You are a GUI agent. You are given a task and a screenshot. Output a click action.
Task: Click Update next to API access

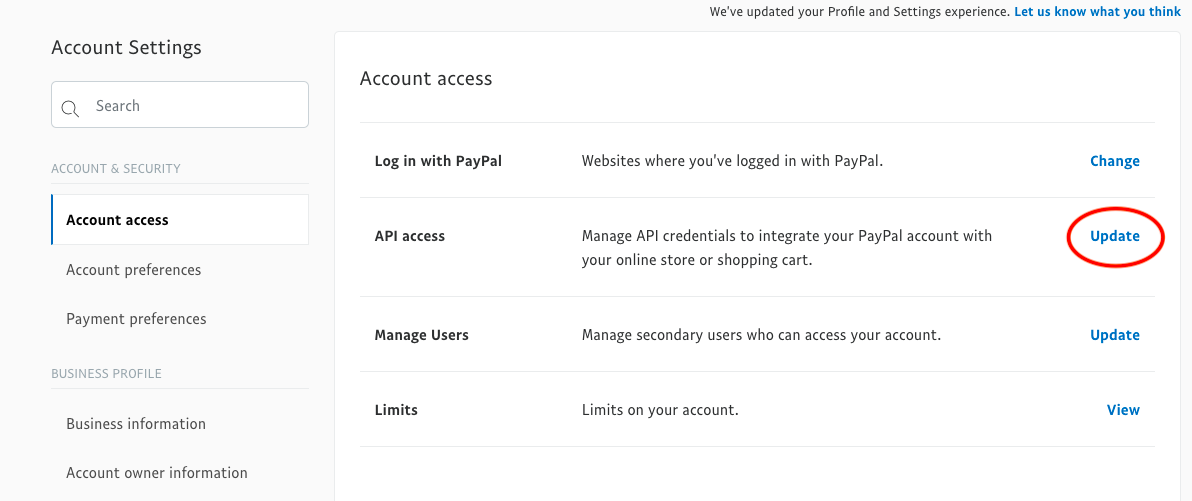click(x=1114, y=236)
